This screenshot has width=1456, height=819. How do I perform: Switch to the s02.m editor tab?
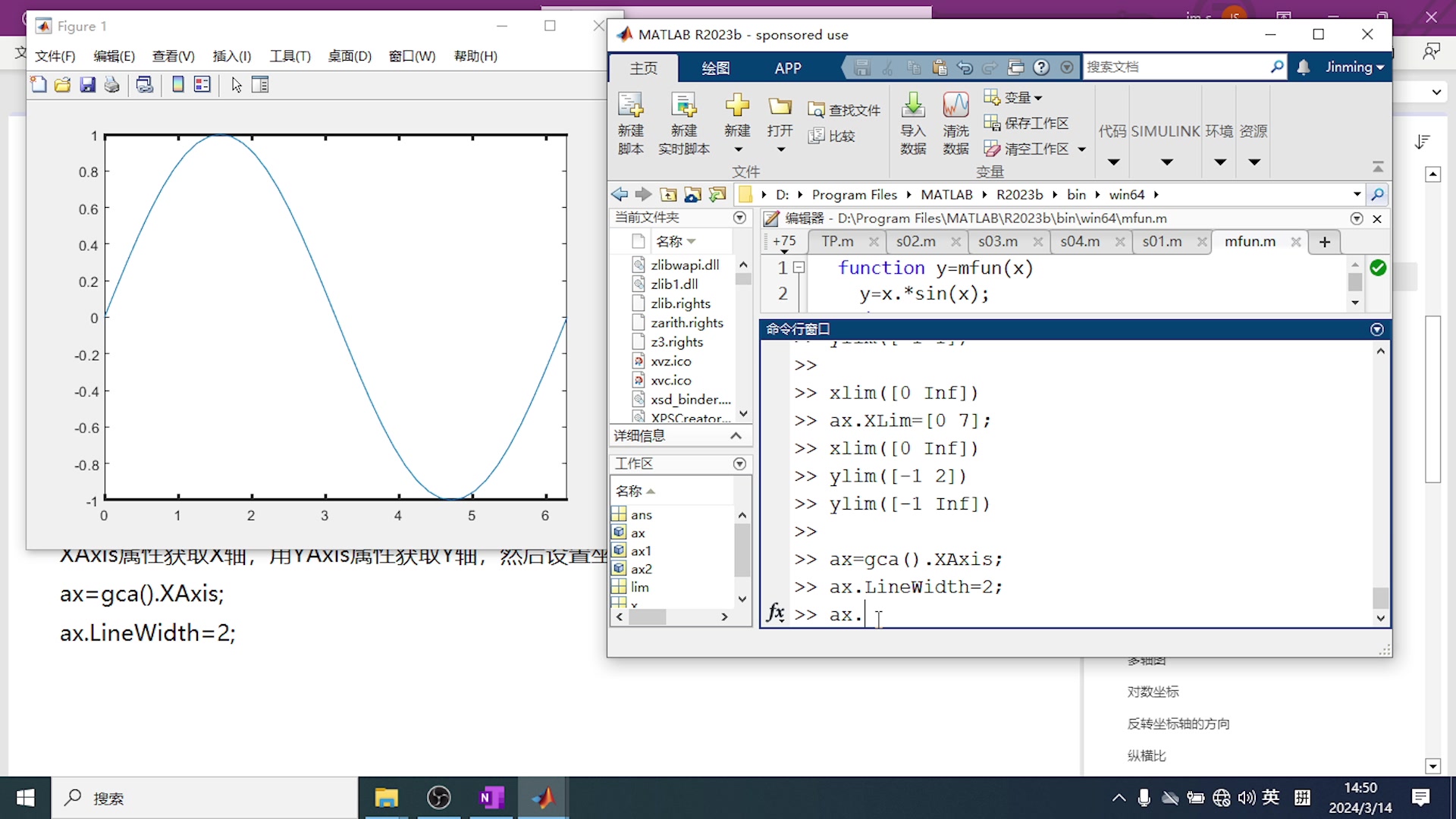tap(915, 242)
